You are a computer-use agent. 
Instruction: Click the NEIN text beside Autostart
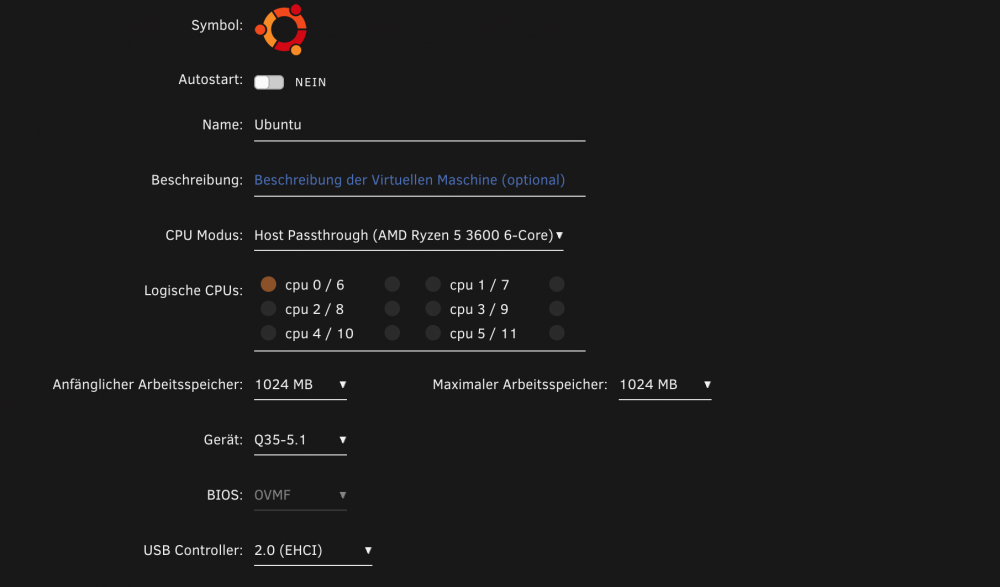[x=311, y=82]
